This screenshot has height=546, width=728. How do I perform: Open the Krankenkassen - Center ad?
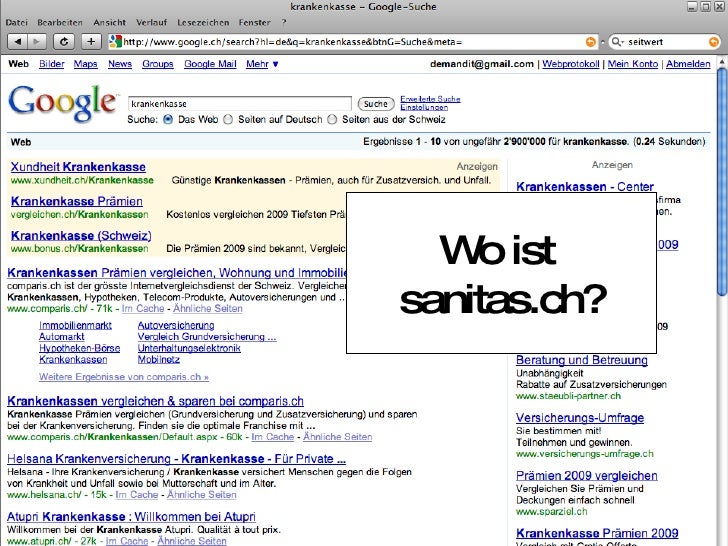(585, 187)
